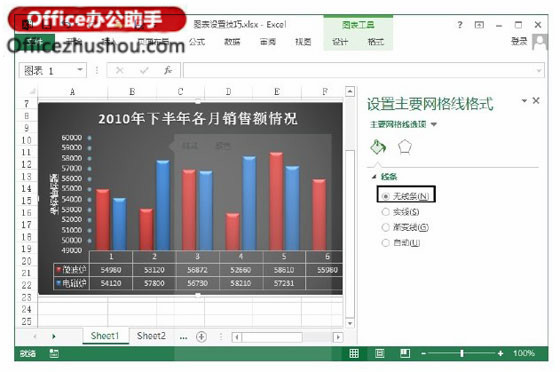The width and height of the screenshot is (560, 372).
Task: Open the Fill & Line paint bucket options
Action: coord(378,147)
